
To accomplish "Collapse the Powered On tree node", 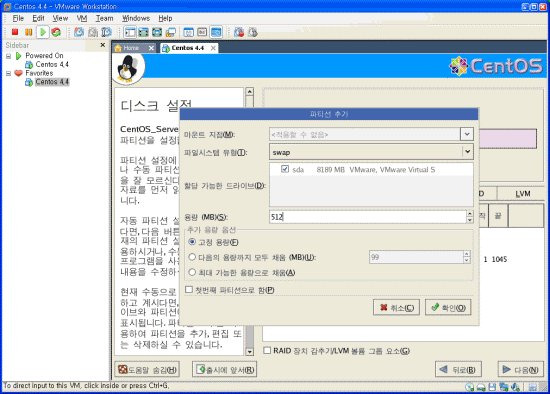I will pos(9,56).
